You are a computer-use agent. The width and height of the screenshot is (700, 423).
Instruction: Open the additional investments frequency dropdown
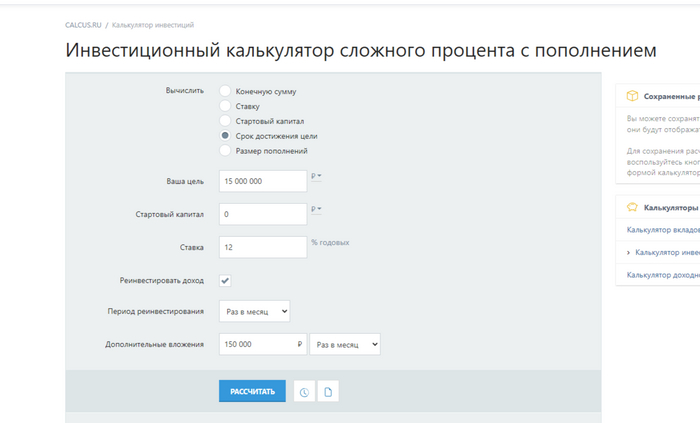click(x=345, y=344)
